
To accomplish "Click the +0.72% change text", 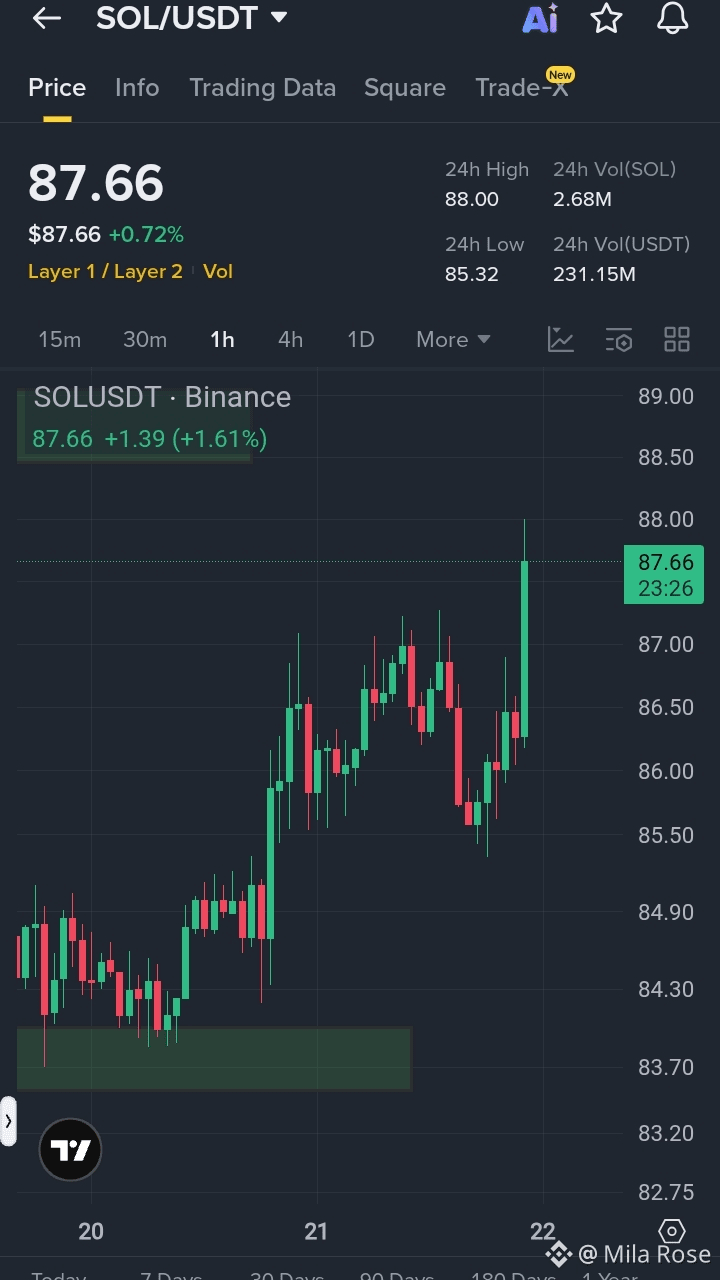I will [x=146, y=235].
